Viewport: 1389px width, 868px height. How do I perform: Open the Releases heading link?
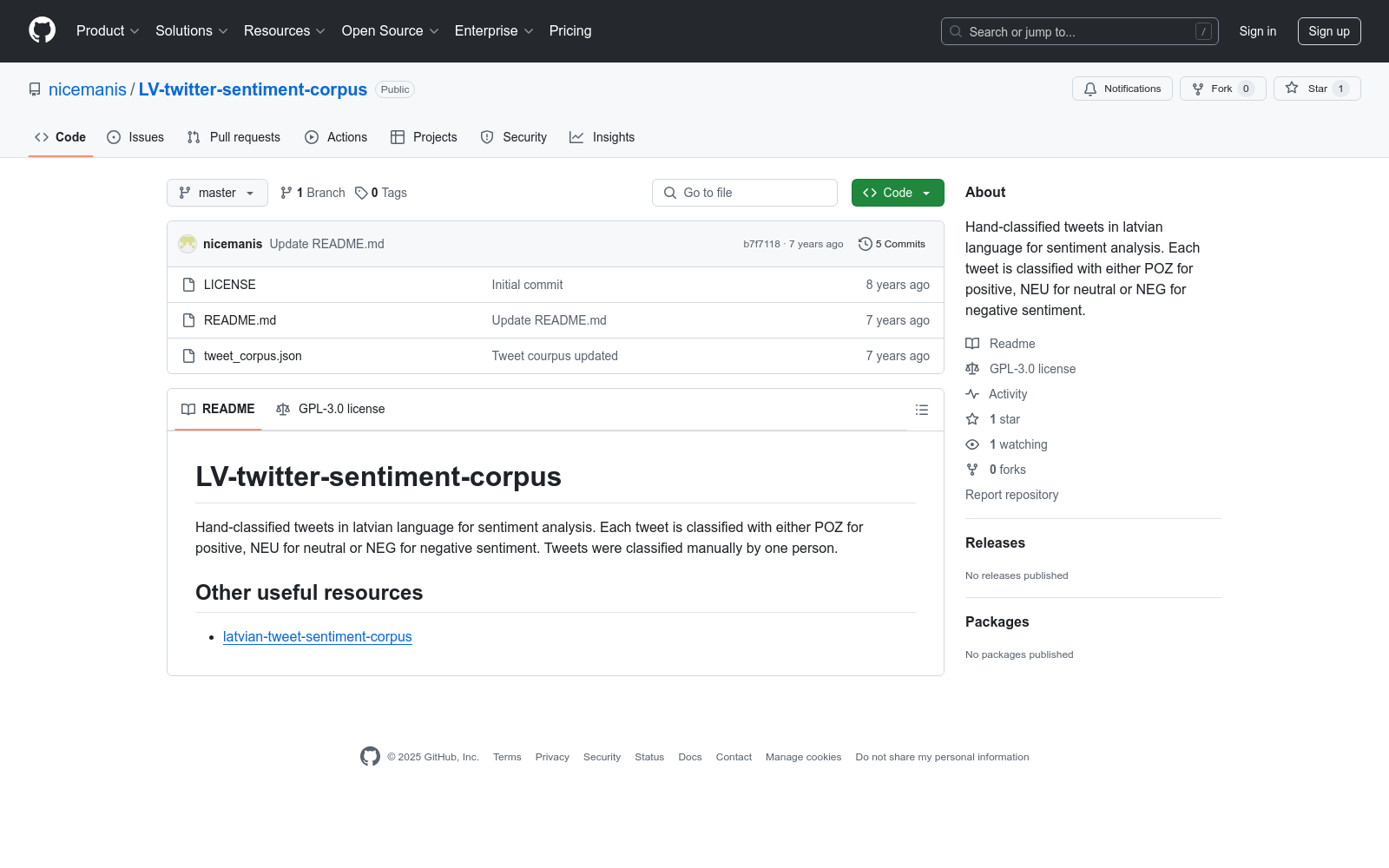(x=995, y=543)
